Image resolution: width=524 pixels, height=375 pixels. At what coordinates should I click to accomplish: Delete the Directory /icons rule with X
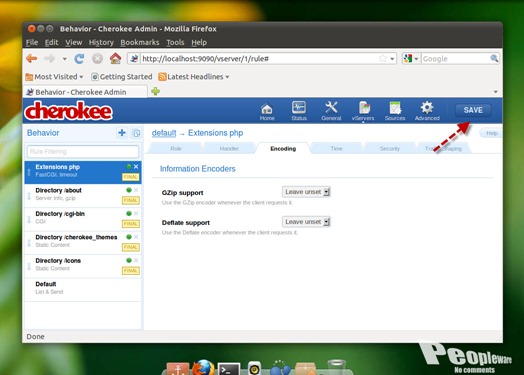[x=136, y=260]
